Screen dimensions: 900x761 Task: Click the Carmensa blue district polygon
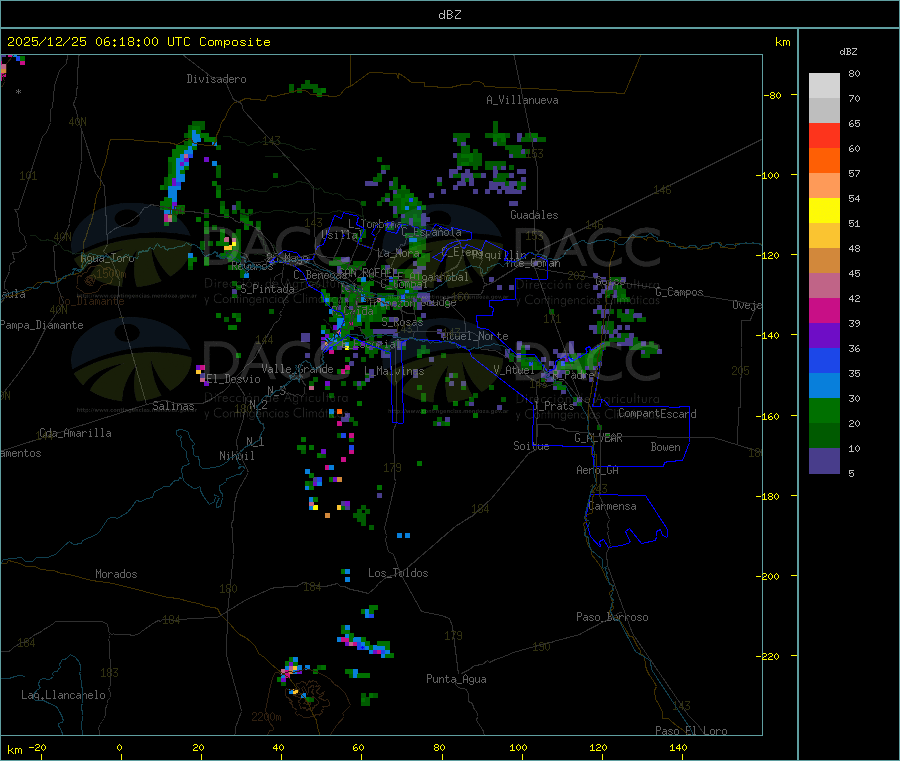626,521
